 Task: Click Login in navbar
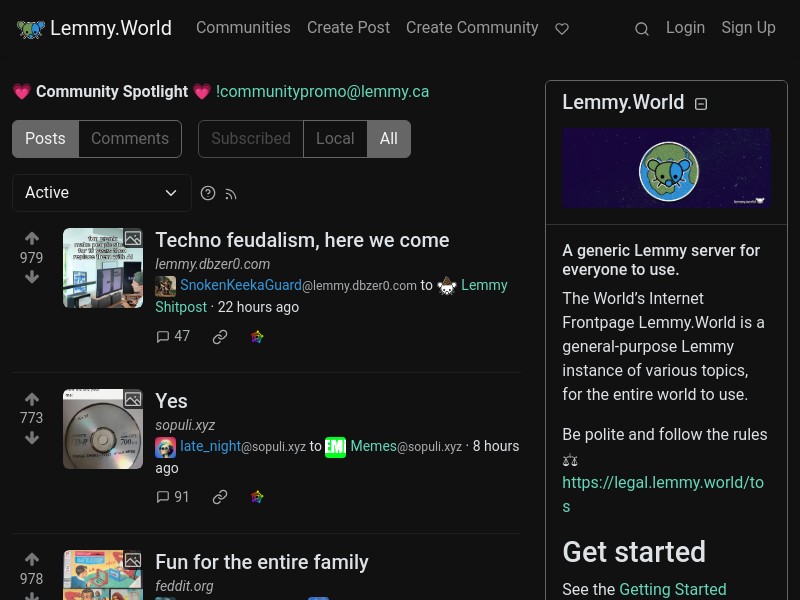(685, 28)
